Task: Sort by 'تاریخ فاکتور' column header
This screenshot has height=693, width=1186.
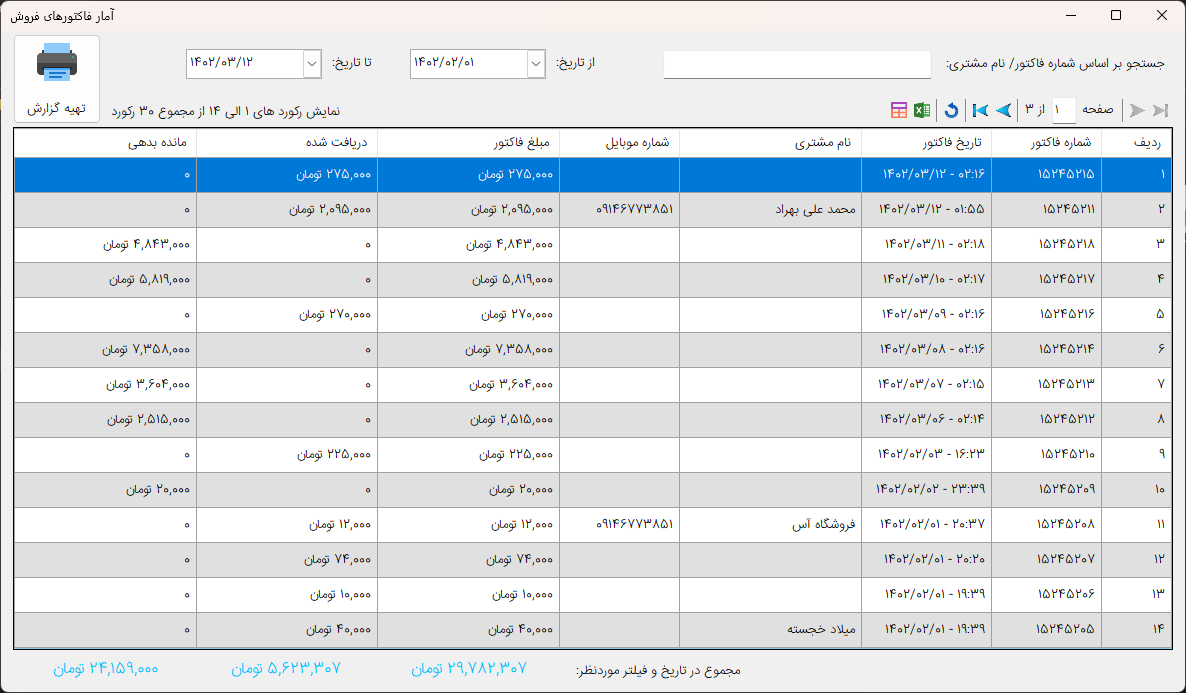Action: tap(927, 143)
